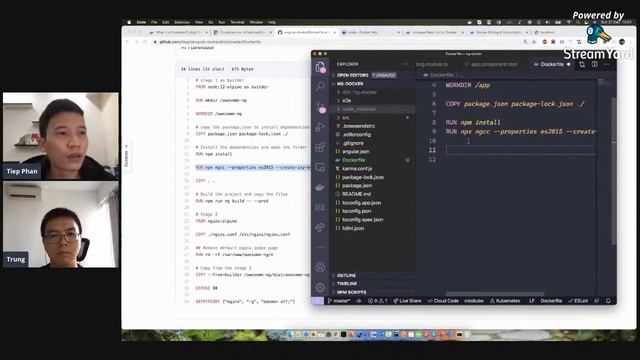Show additional views ellipsis in activity bar
This screenshot has width=640, height=360.
320,247
